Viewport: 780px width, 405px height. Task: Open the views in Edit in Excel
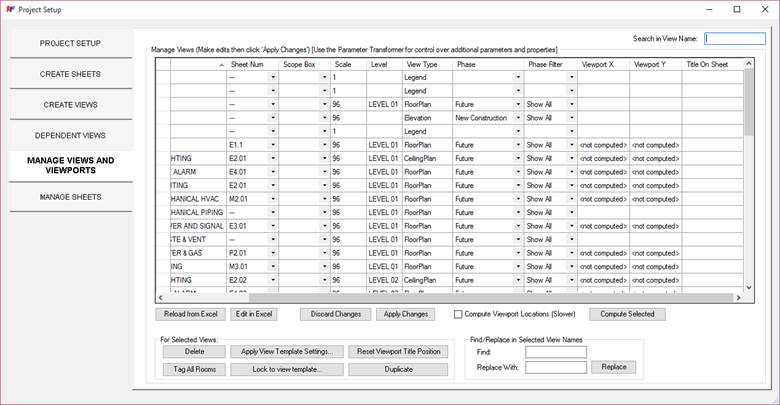pos(253,314)
